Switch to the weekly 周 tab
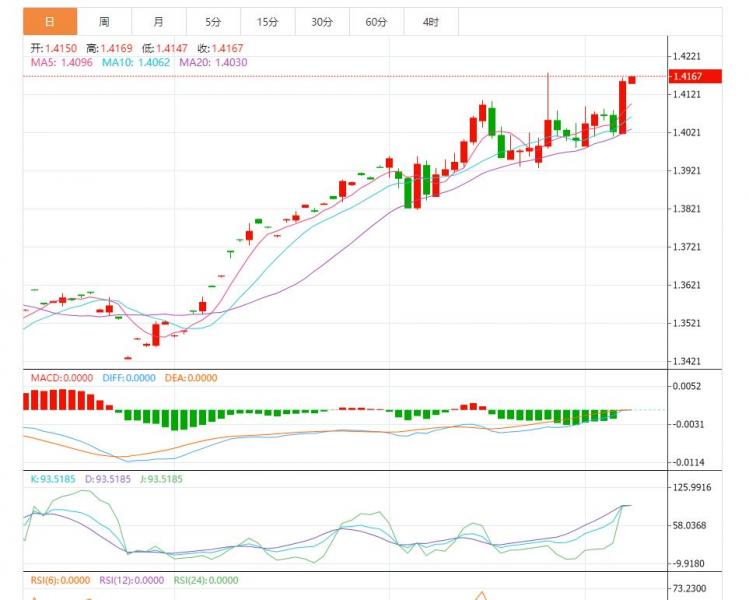Screen dimensions: 749x600 tap(104, 22)
